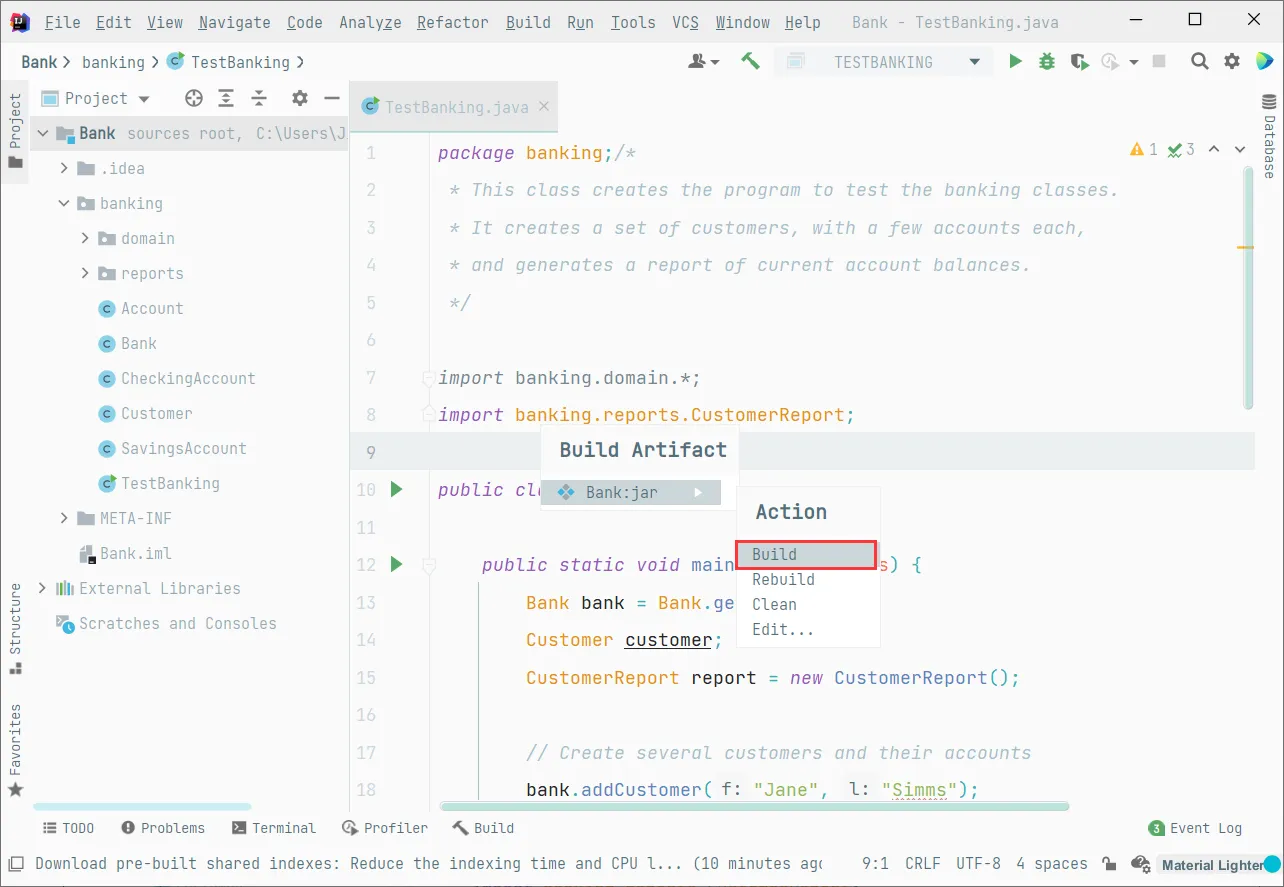Expand the META-INF folder
Viewport: 1284px width, 887px height.
coord(65,518)
